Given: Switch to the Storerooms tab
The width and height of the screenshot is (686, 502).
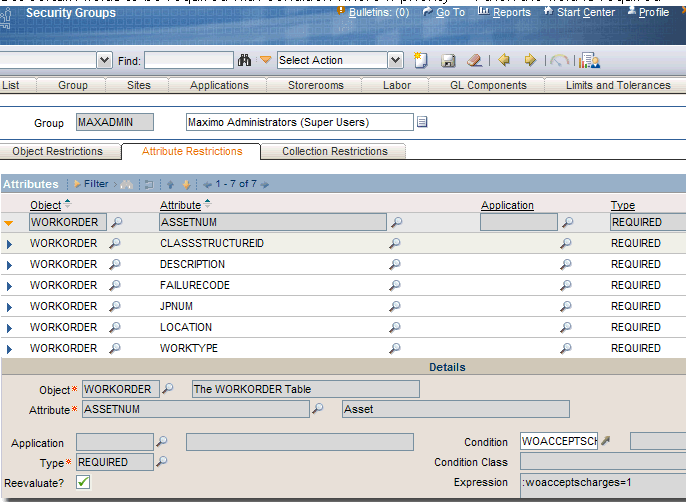Looking at the screenshot, I should (x=315, y=85).
